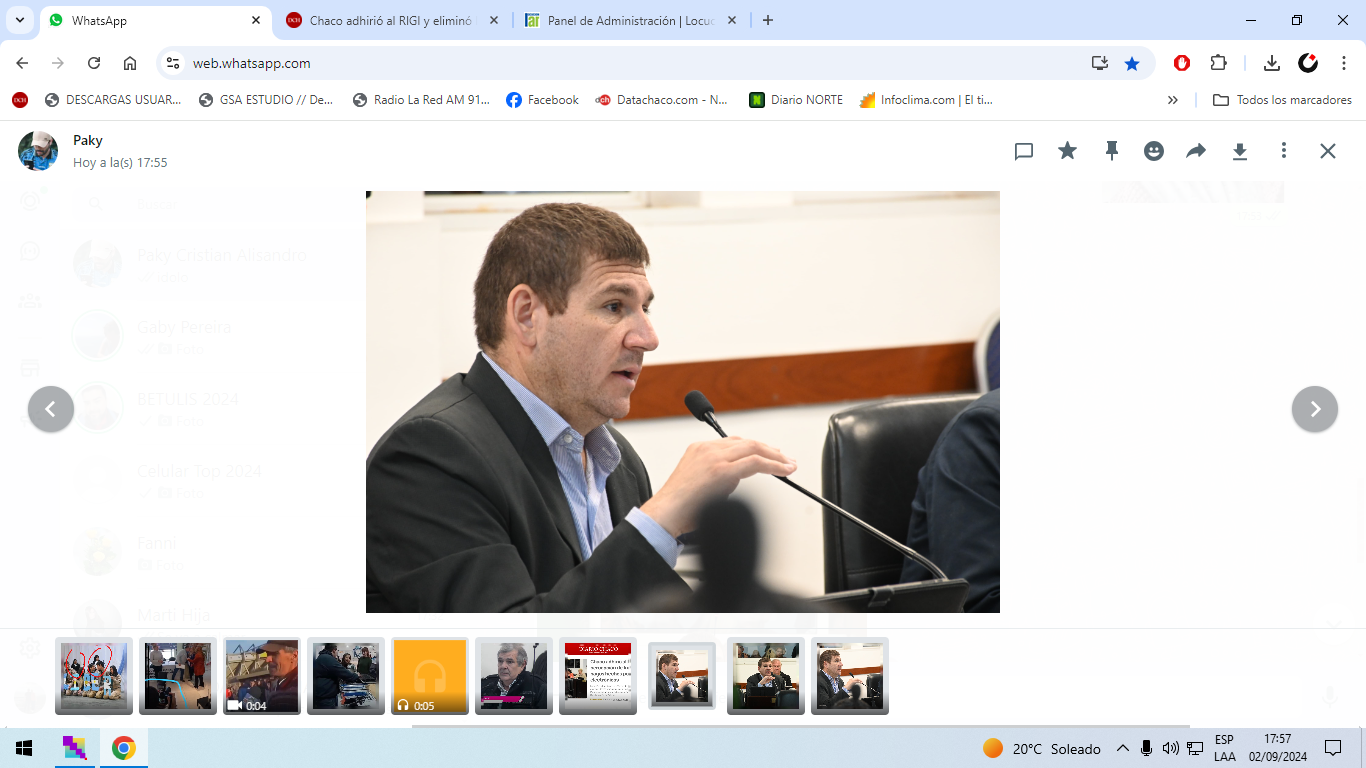Open the second thumbnail showing people indoors

click(x=178, y=676)
